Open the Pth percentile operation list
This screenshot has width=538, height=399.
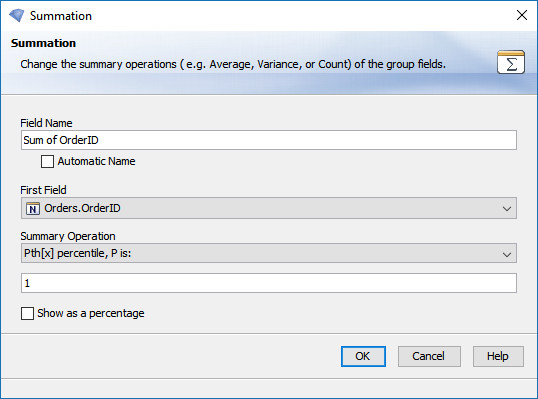click(269, 253)
